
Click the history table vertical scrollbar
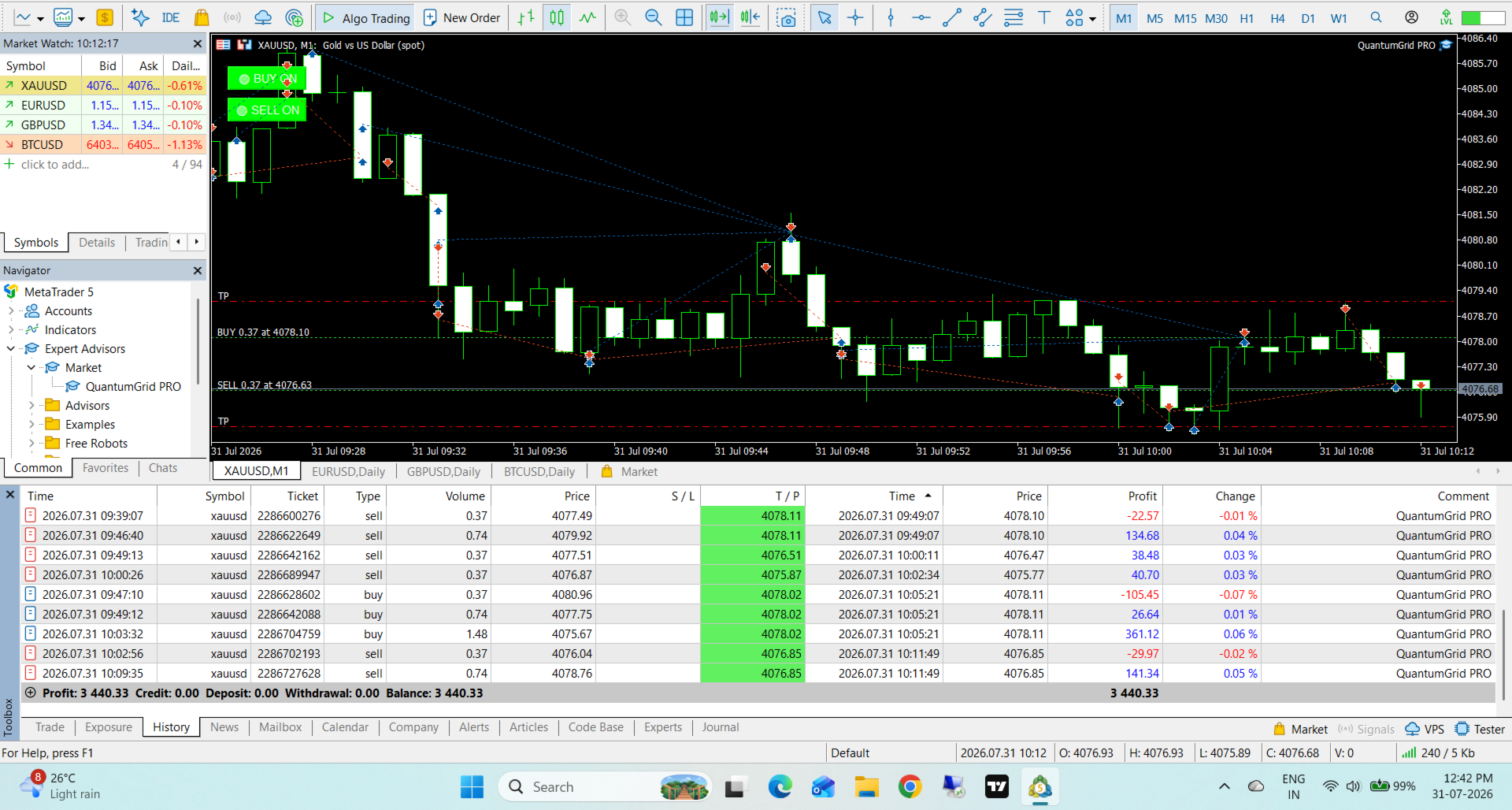[x=1503, y=654]
